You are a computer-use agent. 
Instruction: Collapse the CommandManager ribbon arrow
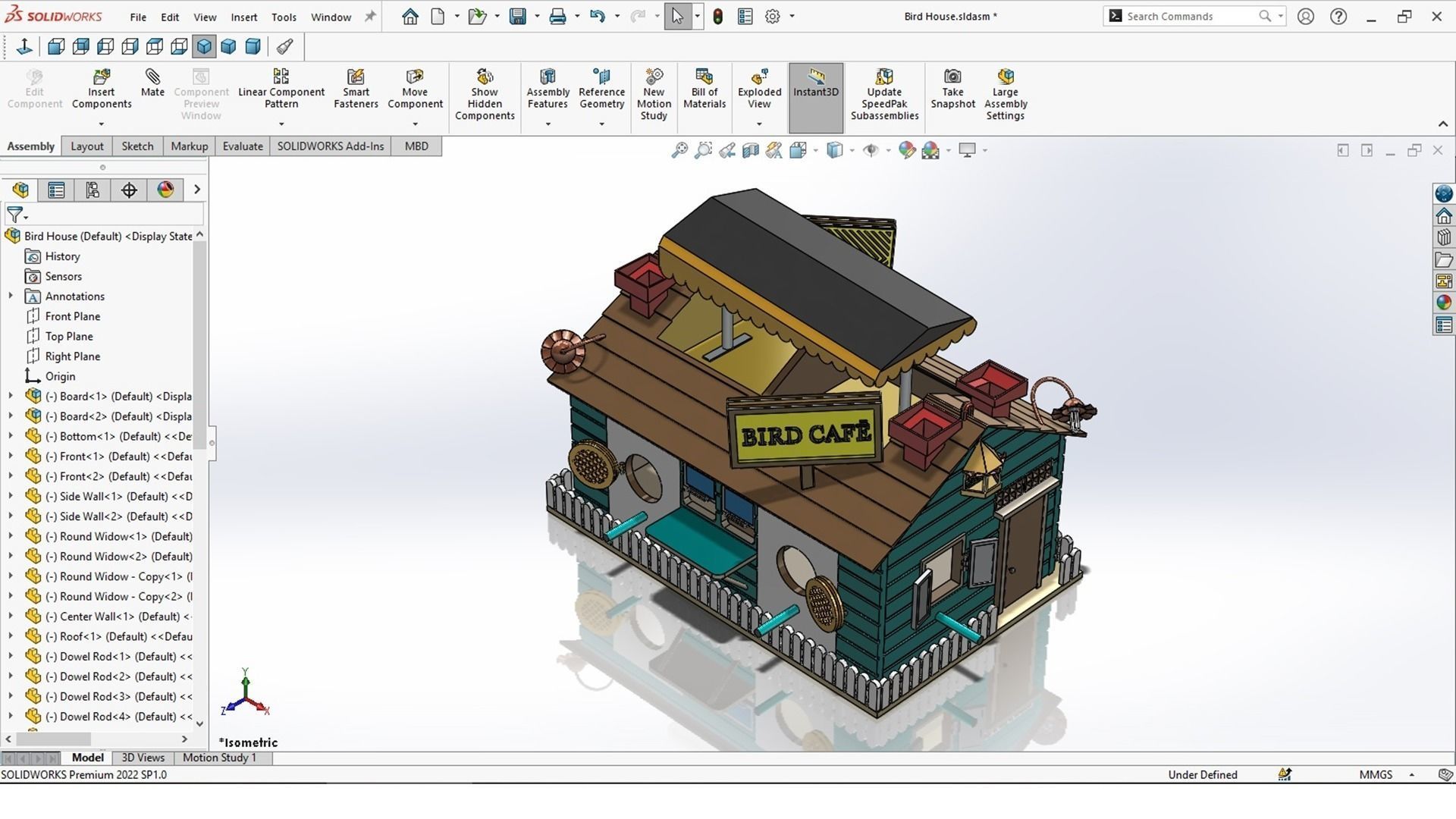coord(1442,124)
